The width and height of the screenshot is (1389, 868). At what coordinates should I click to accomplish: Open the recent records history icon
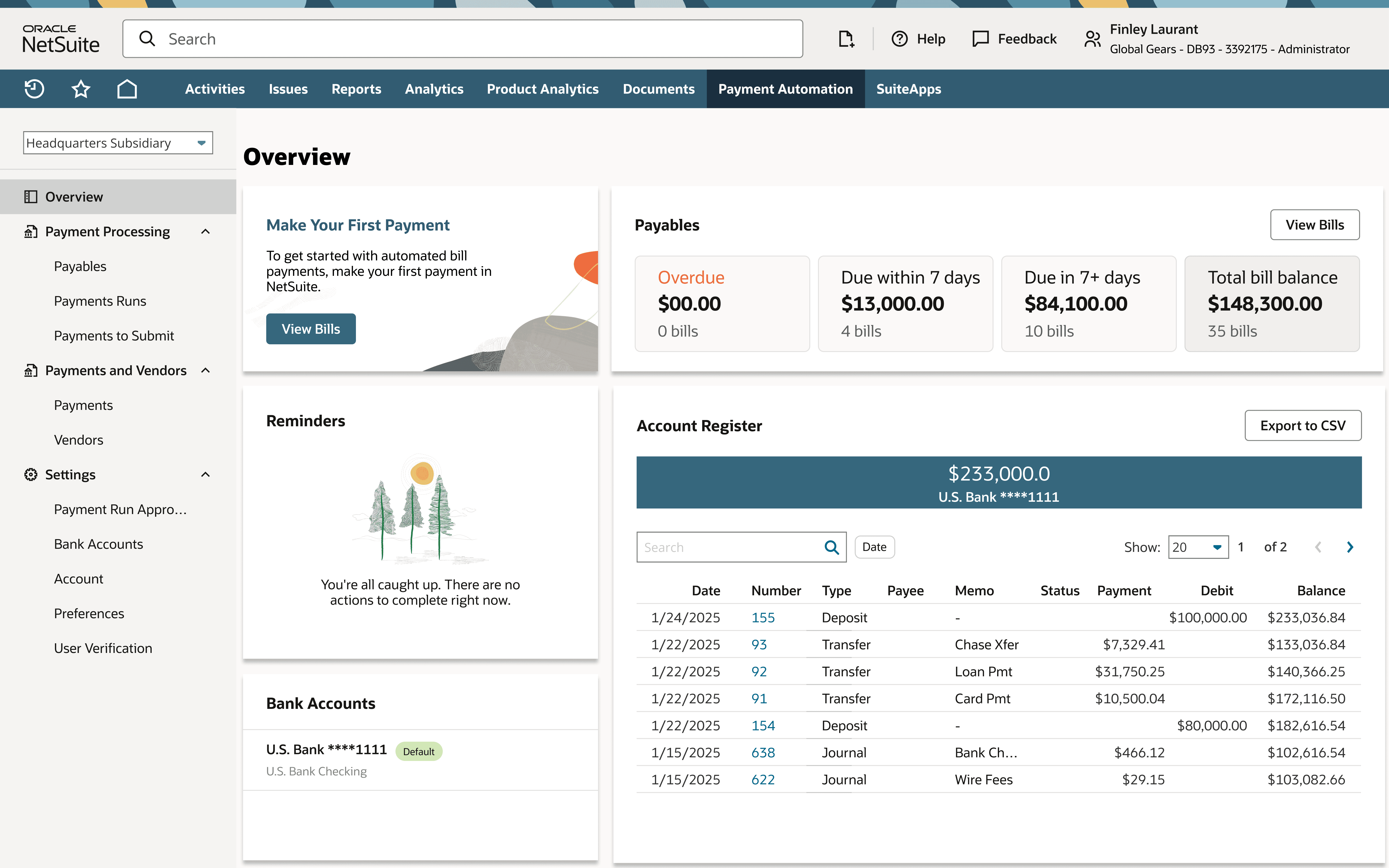click(x=34, y=89)
